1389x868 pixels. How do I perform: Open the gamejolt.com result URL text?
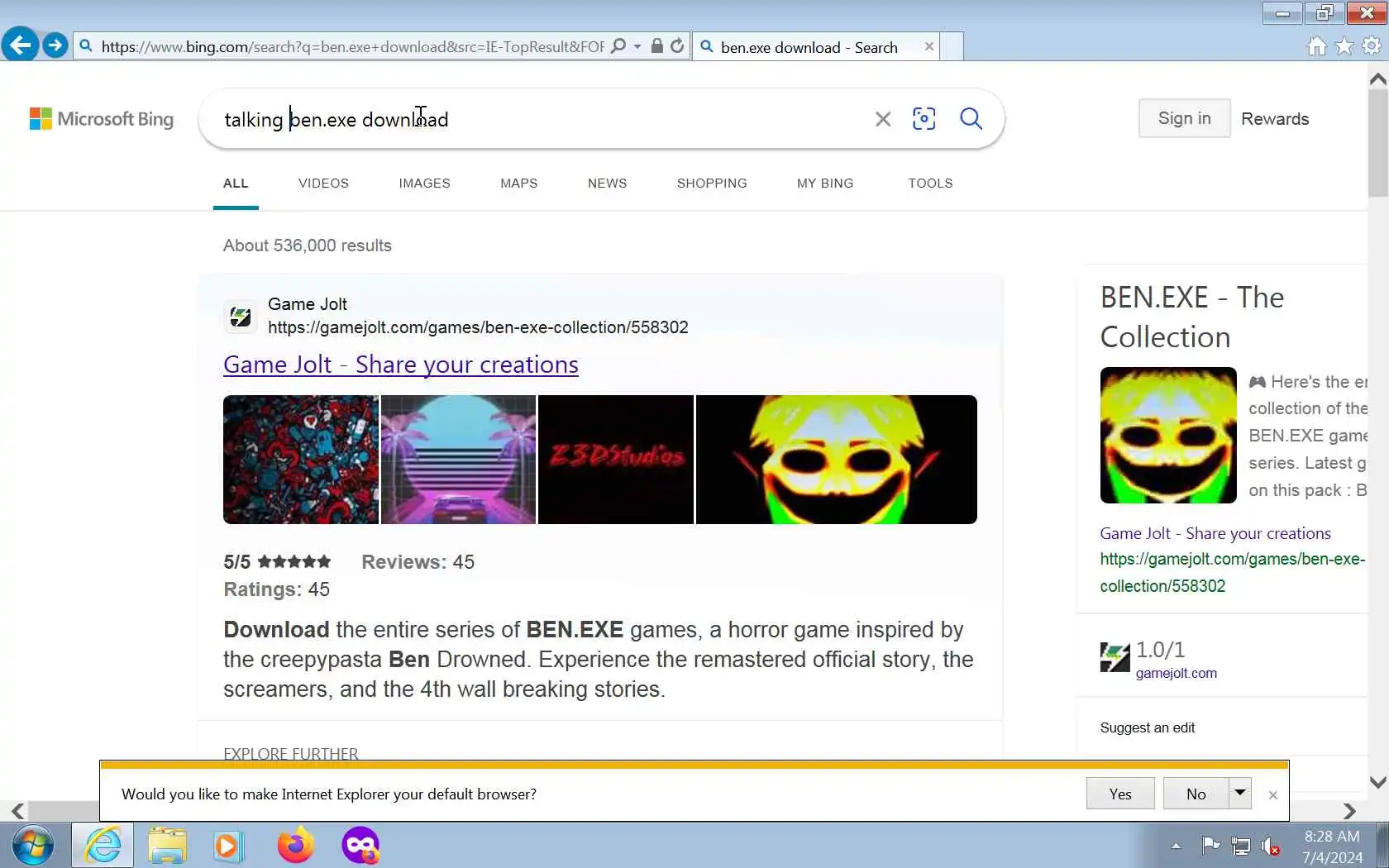[478, 327]
